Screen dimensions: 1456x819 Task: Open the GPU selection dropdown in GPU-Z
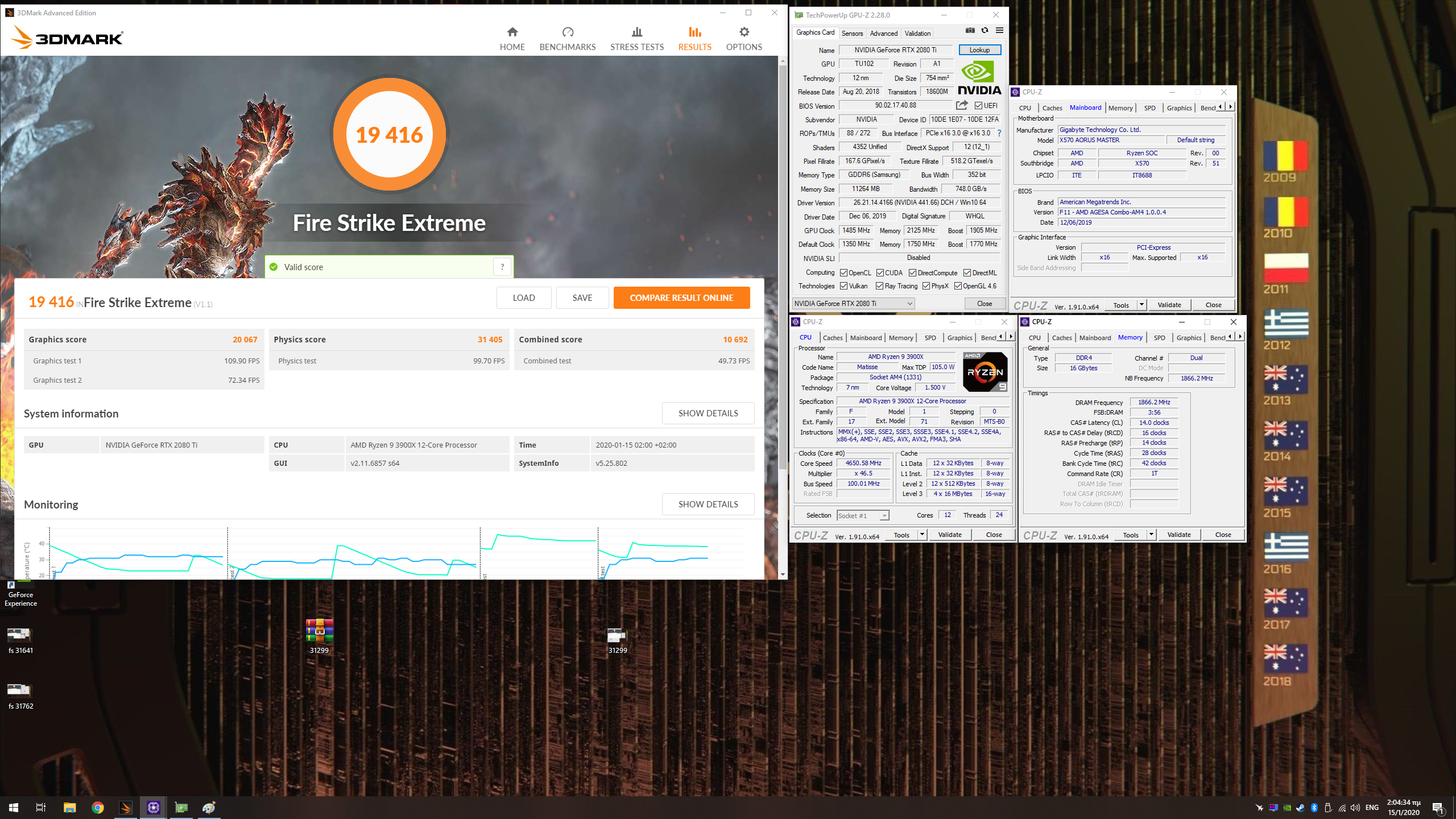[853, 303]
